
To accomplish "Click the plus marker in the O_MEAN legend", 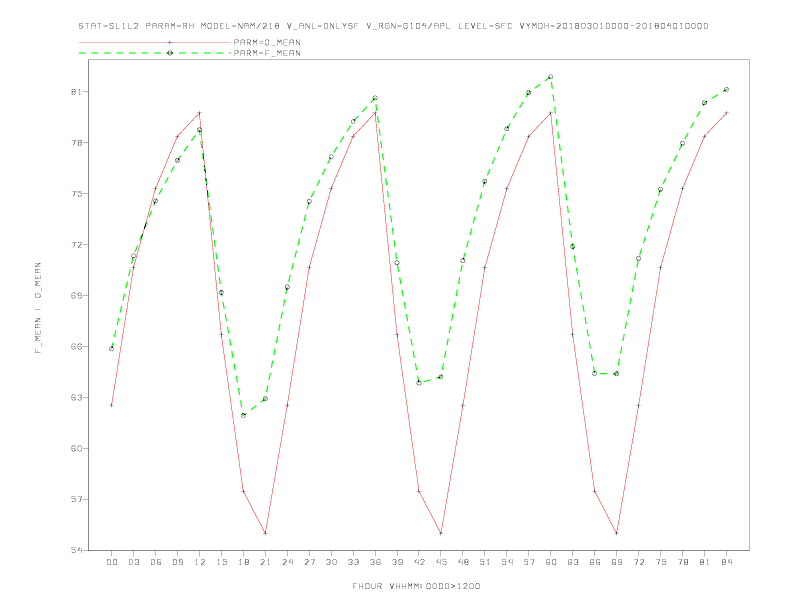I will 170,42.
